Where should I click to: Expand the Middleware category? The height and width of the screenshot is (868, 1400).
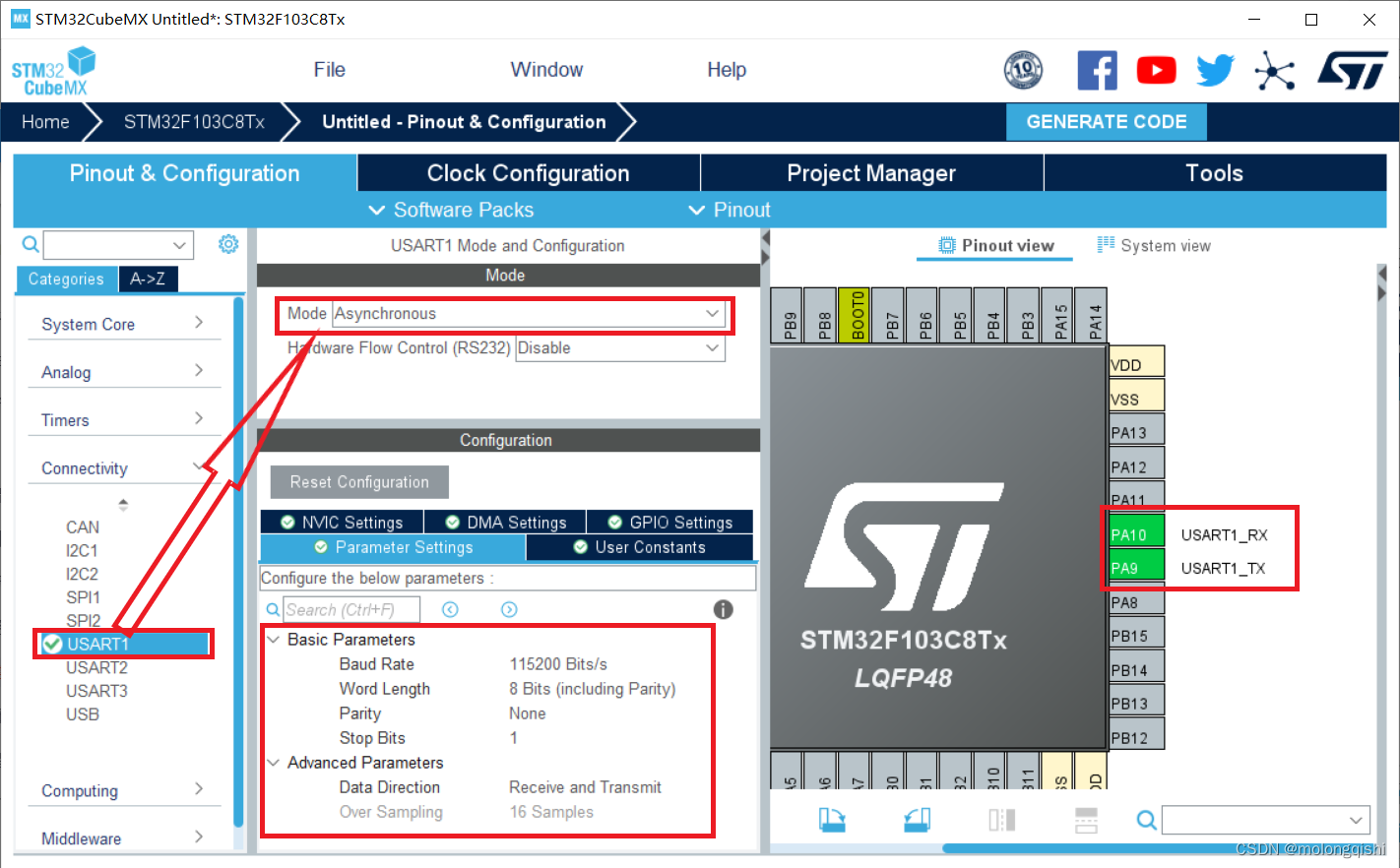pos(124,838)
